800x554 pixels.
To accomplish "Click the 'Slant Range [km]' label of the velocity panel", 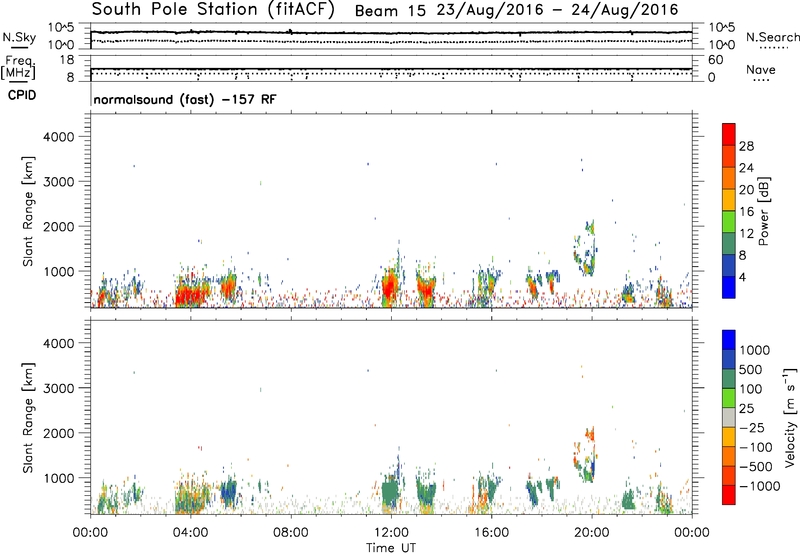I will (28, 418).
